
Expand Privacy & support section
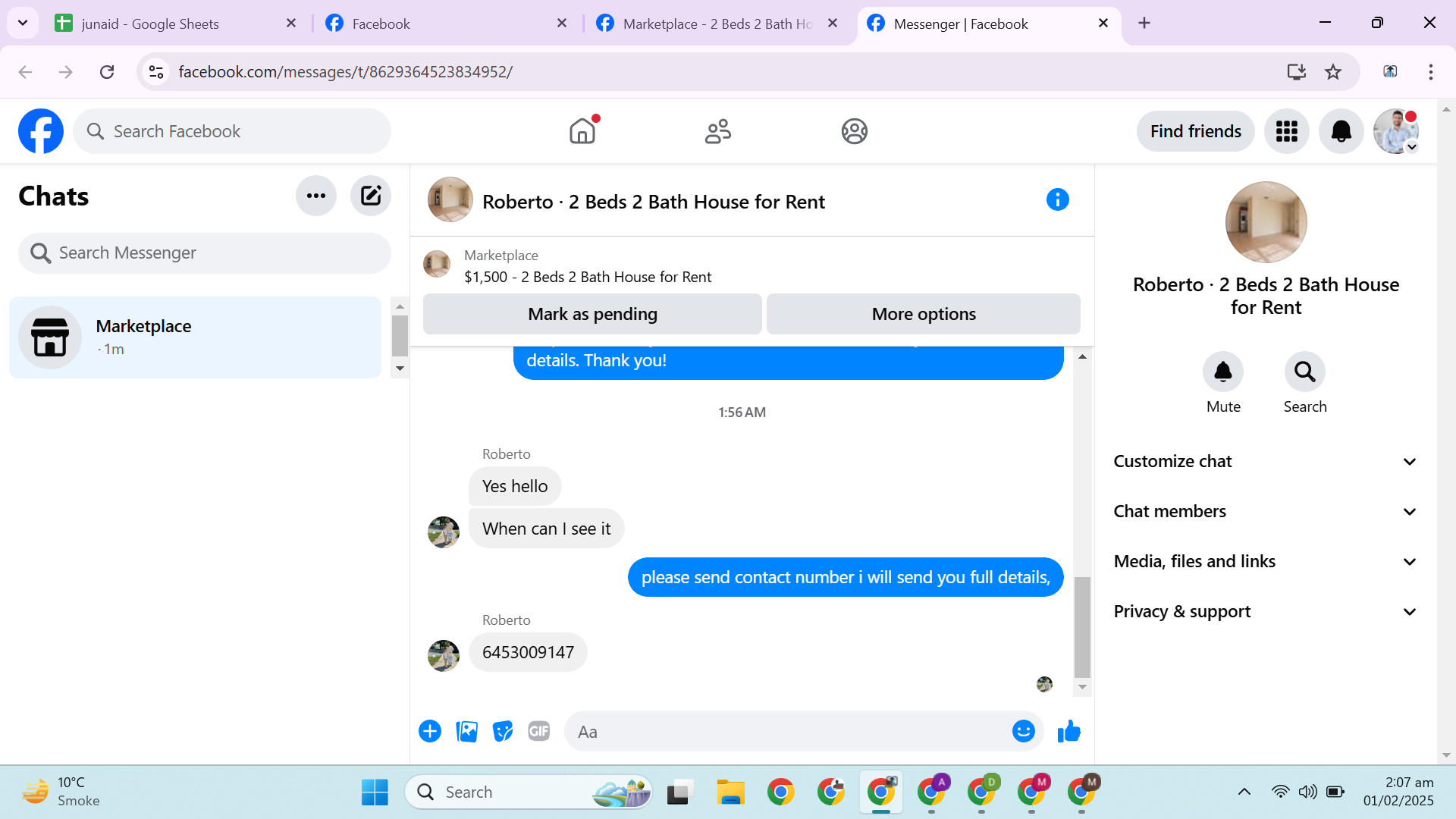[x=1265, y=611]
